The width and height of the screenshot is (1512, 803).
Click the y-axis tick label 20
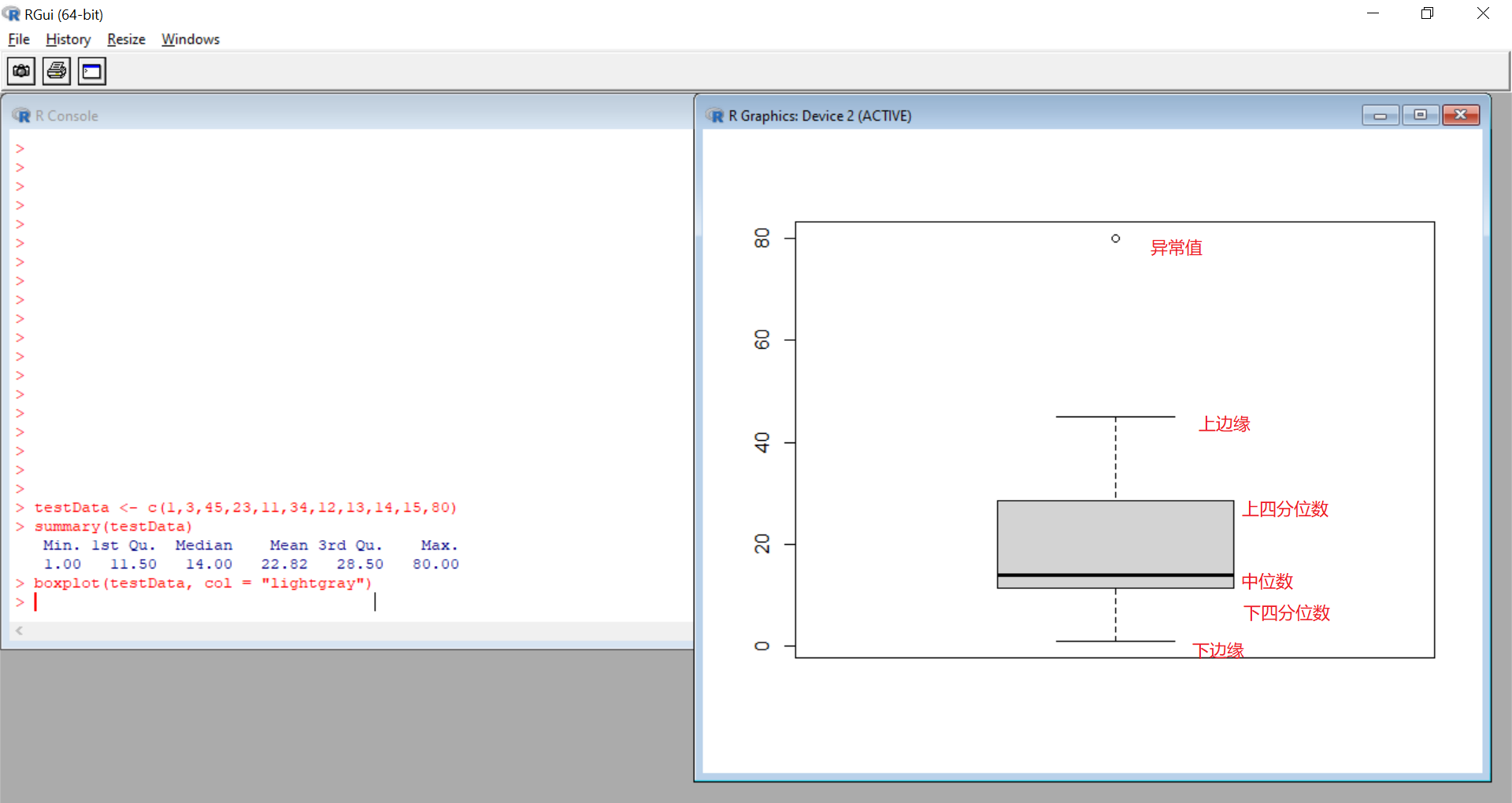click(762, 544)
